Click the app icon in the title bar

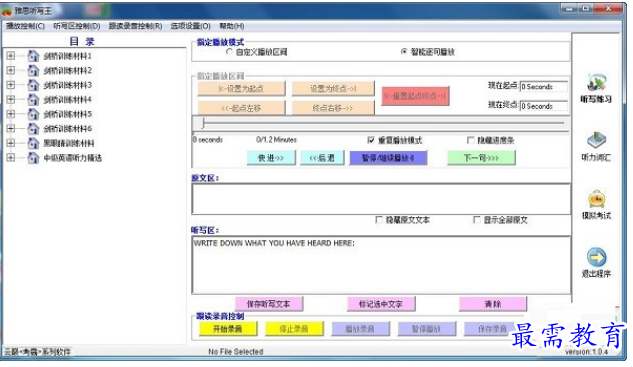click(7, 11)
